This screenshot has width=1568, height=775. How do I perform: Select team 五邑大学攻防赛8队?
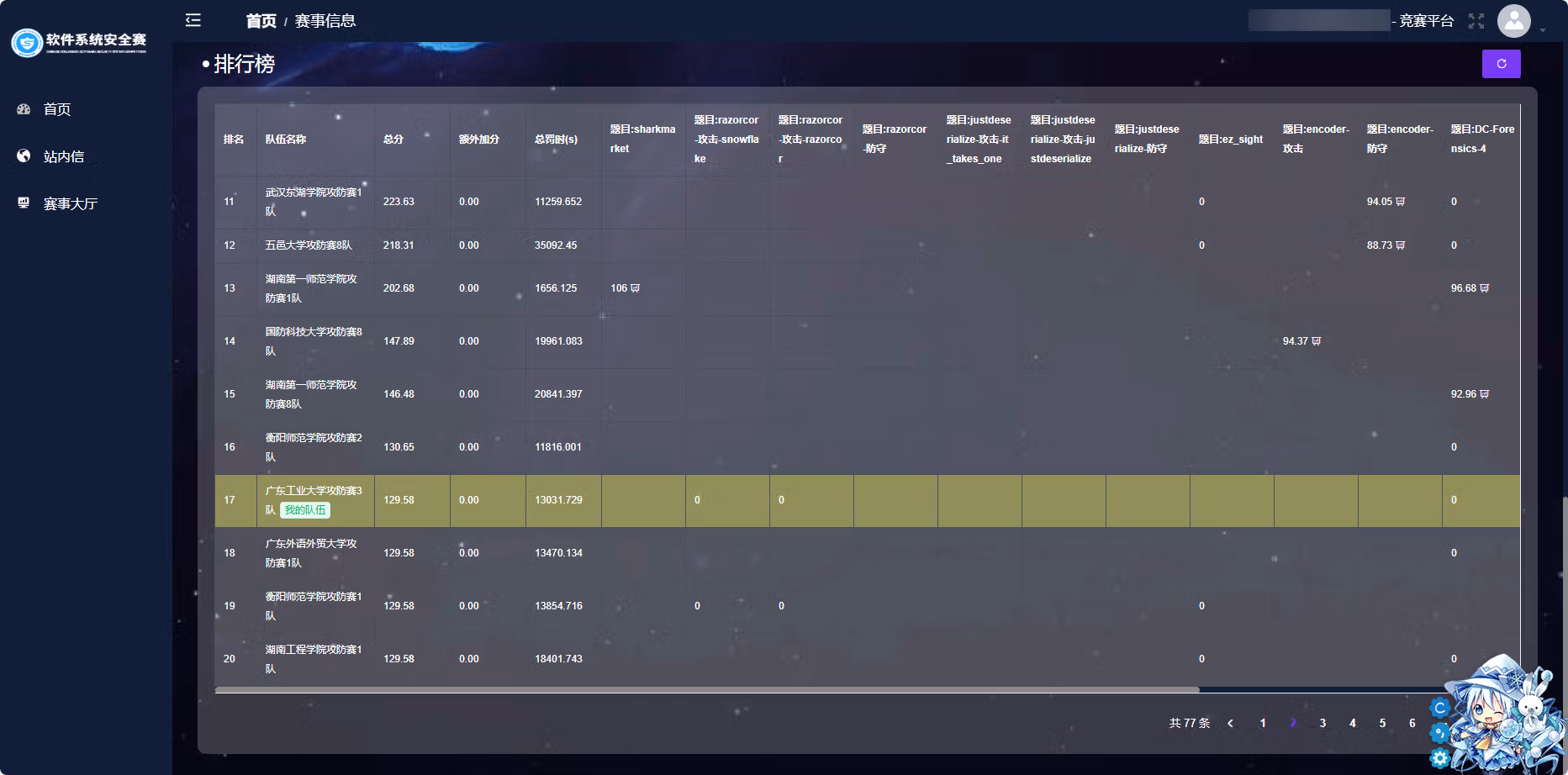309,245
